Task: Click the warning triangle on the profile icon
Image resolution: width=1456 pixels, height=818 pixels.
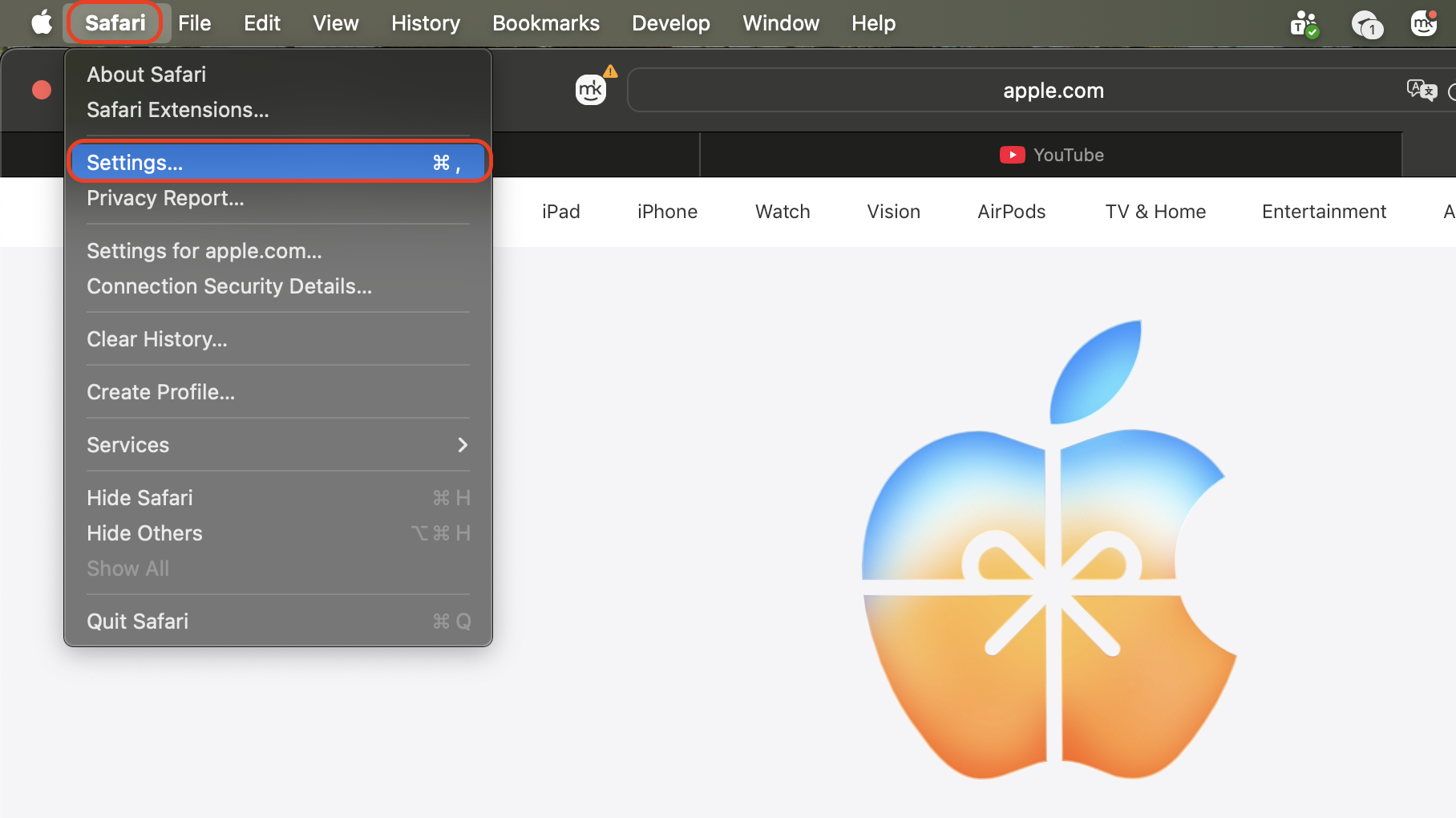Action: (609, 71)
